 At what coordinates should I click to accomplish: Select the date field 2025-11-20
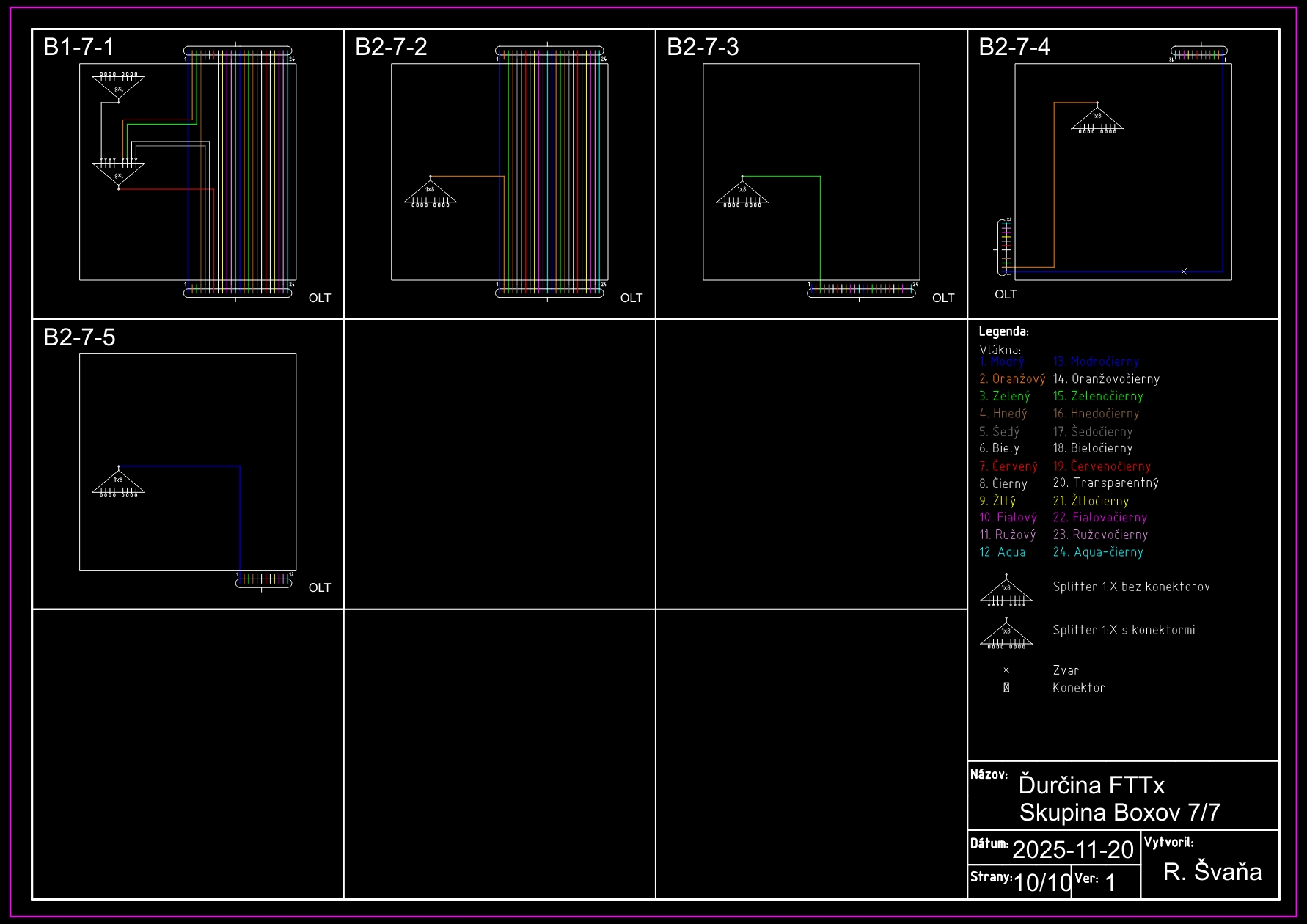[1073, 849]
